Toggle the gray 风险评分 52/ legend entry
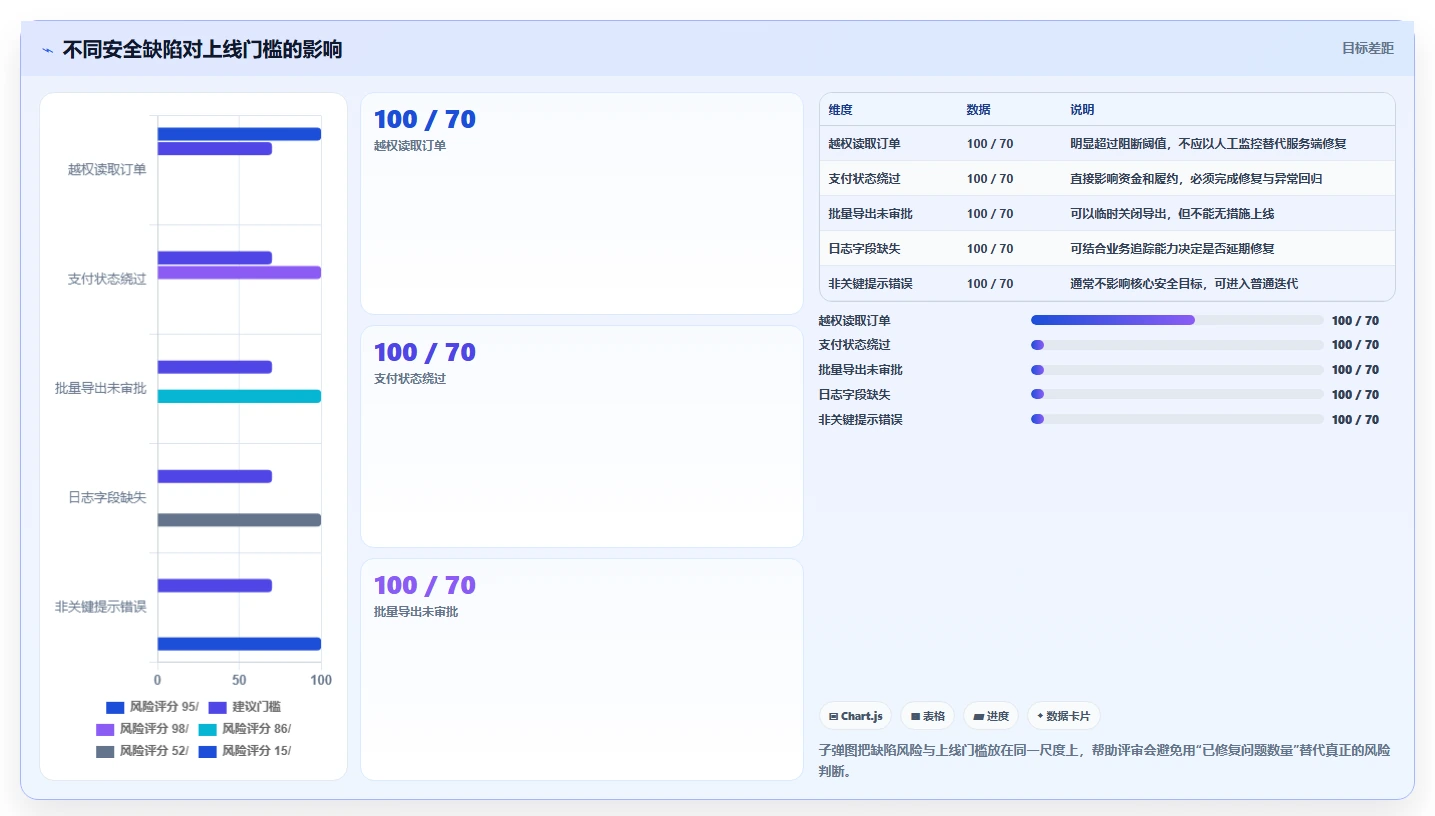 142,751
